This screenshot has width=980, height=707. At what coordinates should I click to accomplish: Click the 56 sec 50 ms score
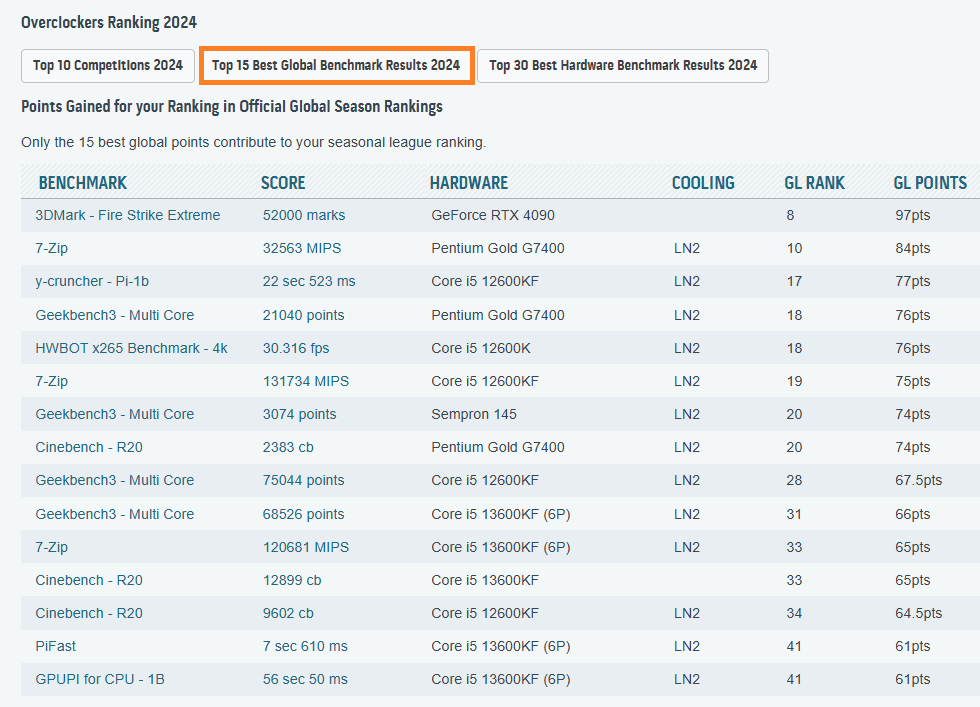[x=305, y=680]
